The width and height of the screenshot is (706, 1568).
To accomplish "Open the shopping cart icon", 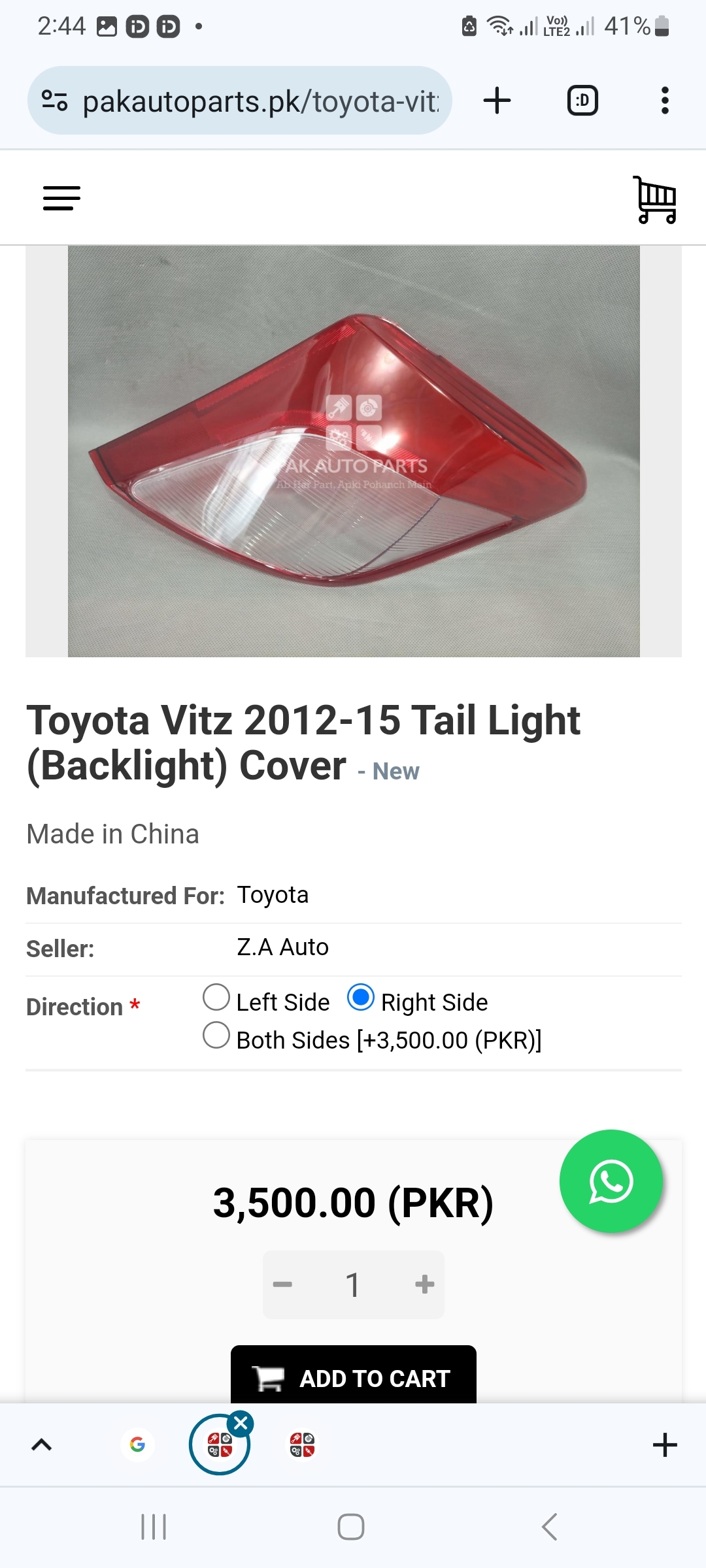I will point(655,199).
